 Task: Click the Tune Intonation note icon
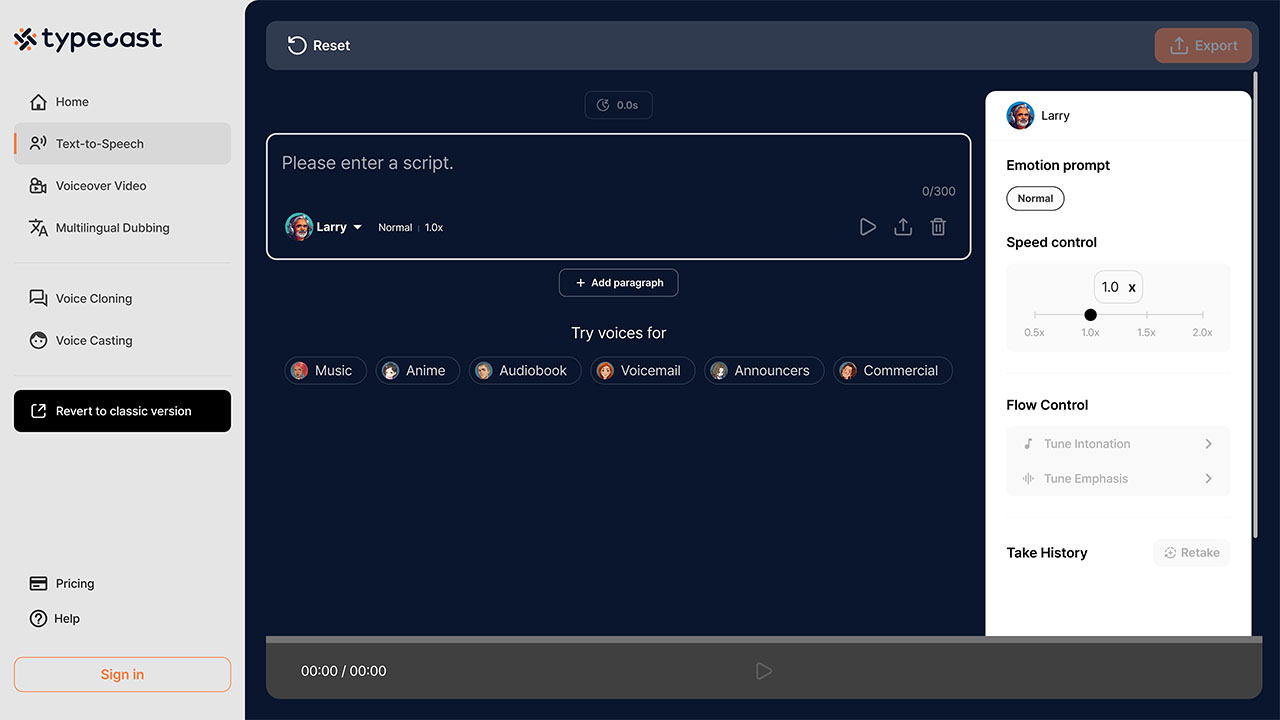coord(1028,444)
